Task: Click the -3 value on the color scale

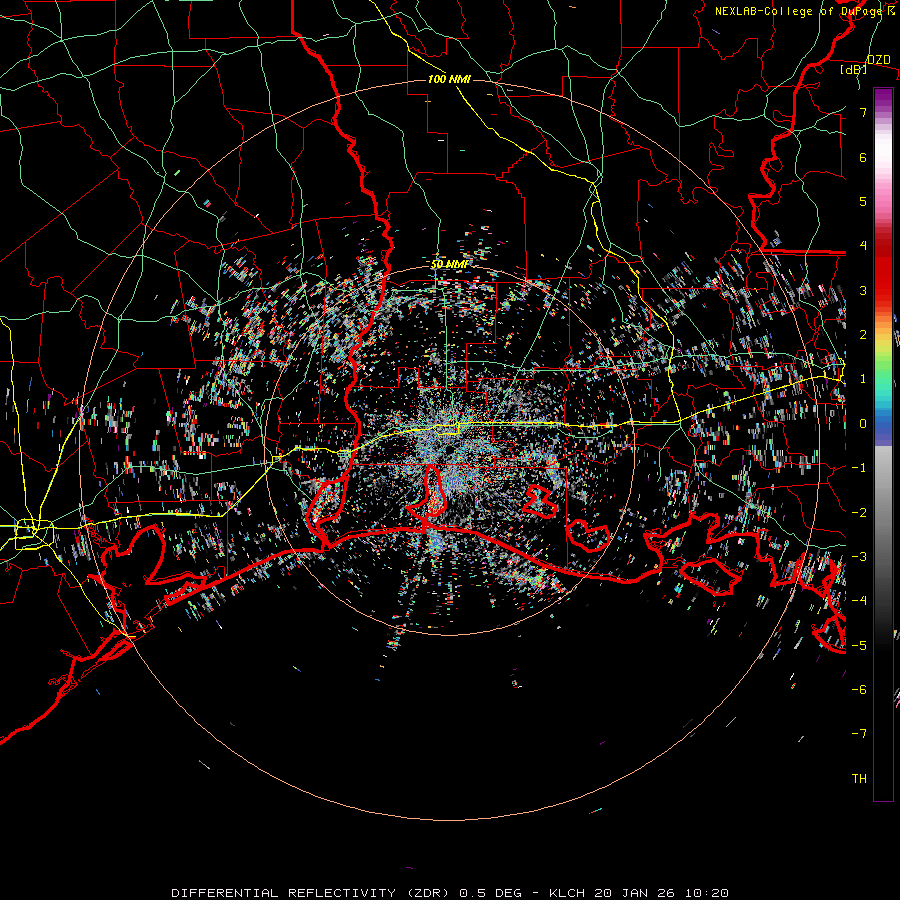Action: pyautogui.click(x=859, y=557)
